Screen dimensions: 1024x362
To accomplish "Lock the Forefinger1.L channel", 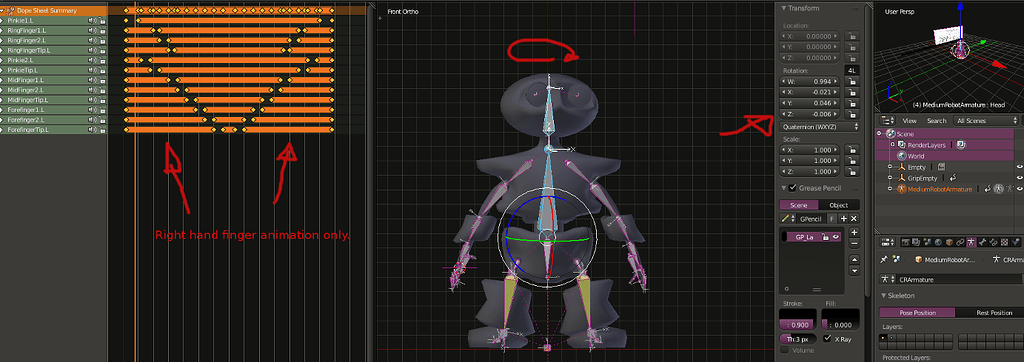I will pyautogui.click(x=102, y=110).
